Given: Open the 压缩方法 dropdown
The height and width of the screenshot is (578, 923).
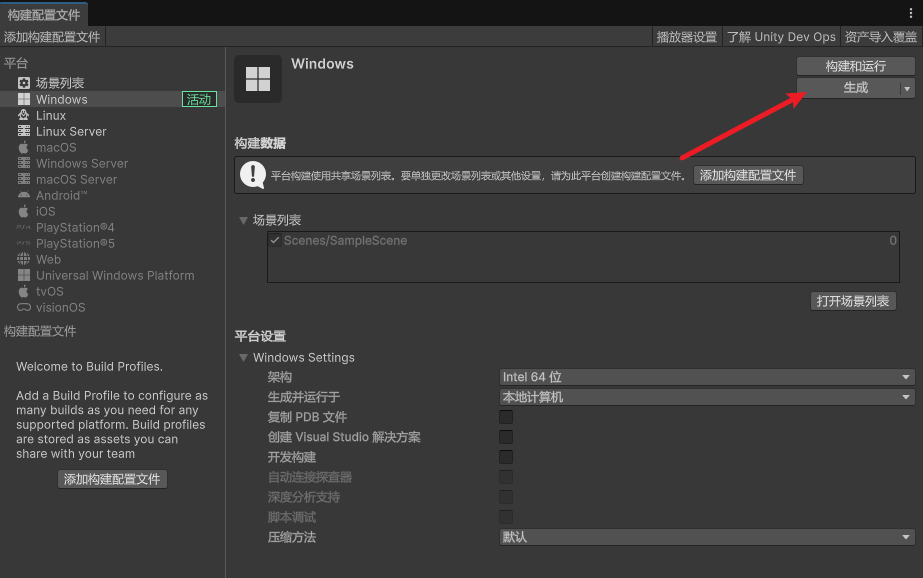Looking at the screenshot, I should (x=707, y=537).
